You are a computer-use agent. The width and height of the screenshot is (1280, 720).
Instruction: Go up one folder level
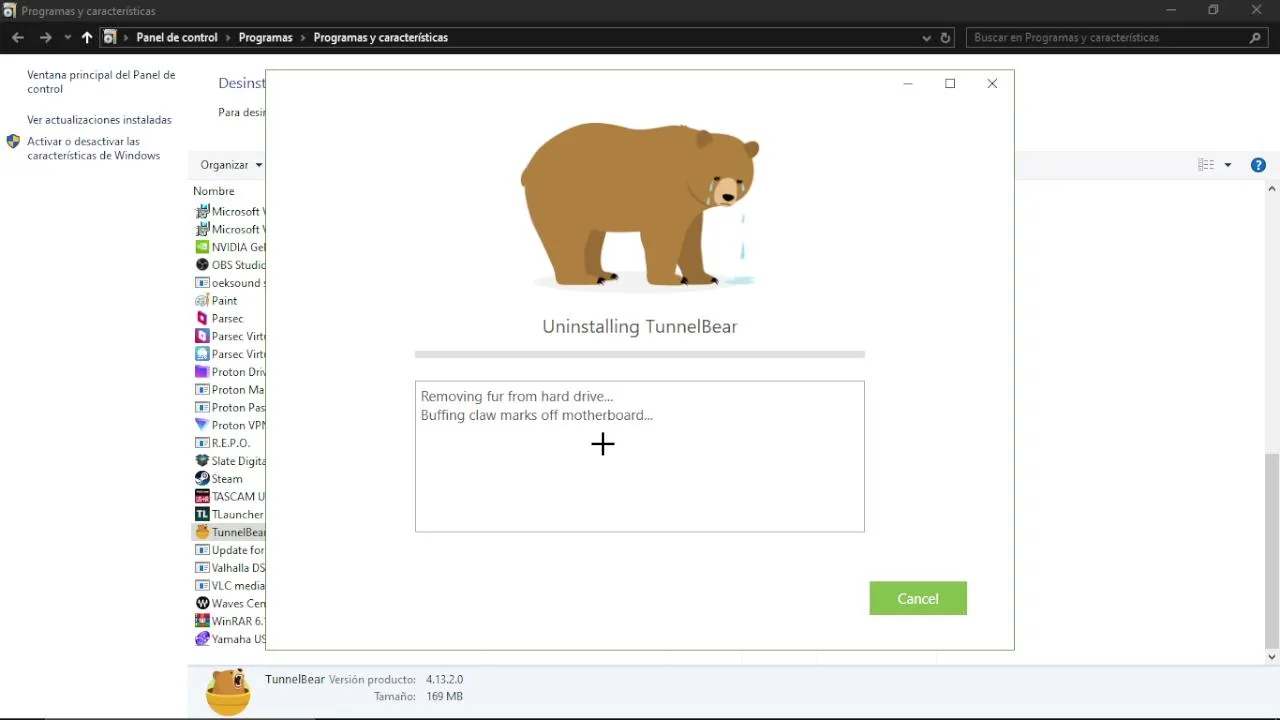tap(87, 37)
